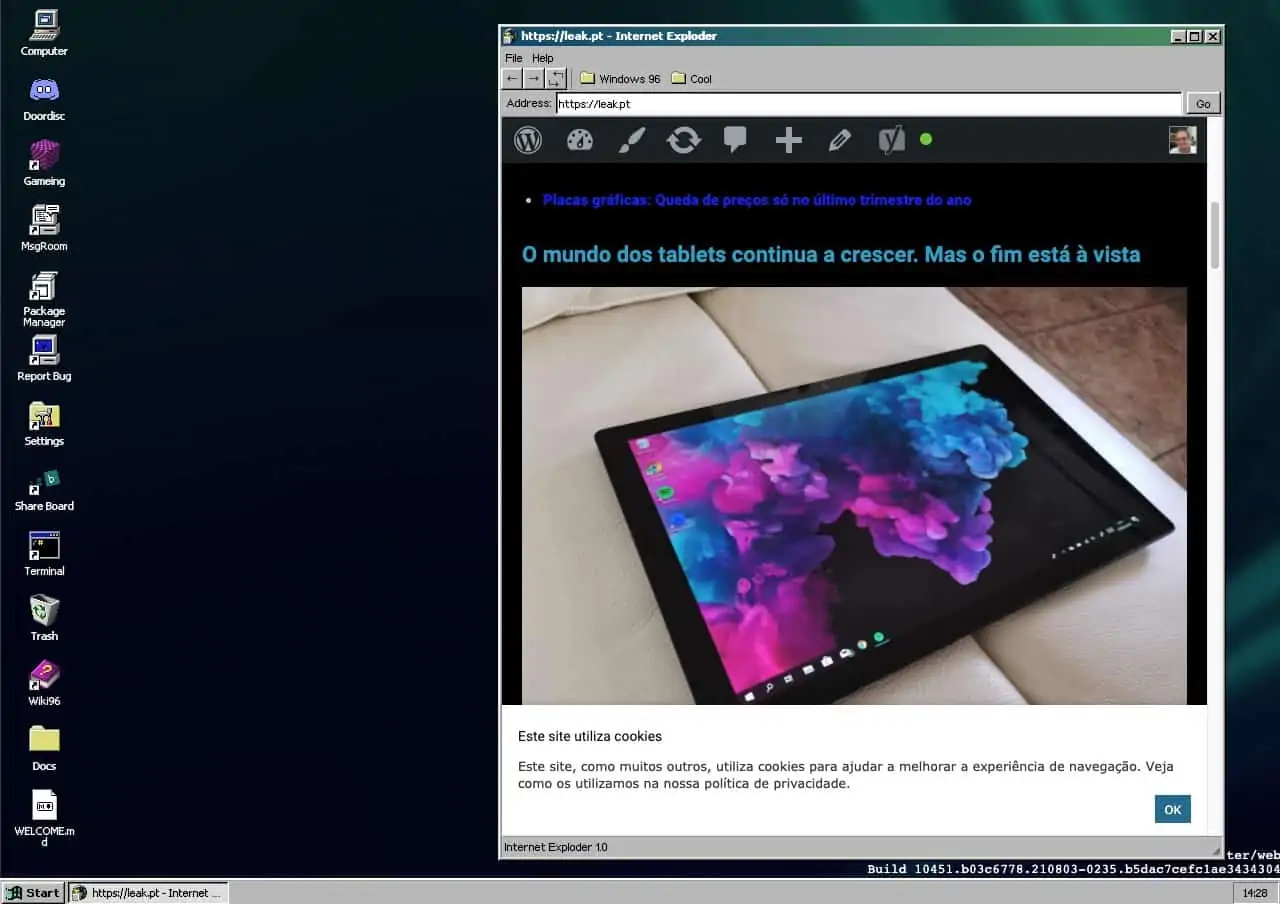The image size is (1280, 904).
Task: Open the comments speech bubble icon
Action: click(x=735, y=140)
